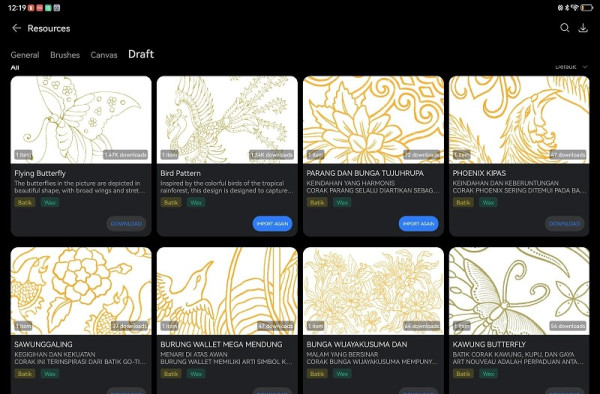The image size is (600, 394).
Task: Download the Phoenix Kipas draft
Action: 564,224
